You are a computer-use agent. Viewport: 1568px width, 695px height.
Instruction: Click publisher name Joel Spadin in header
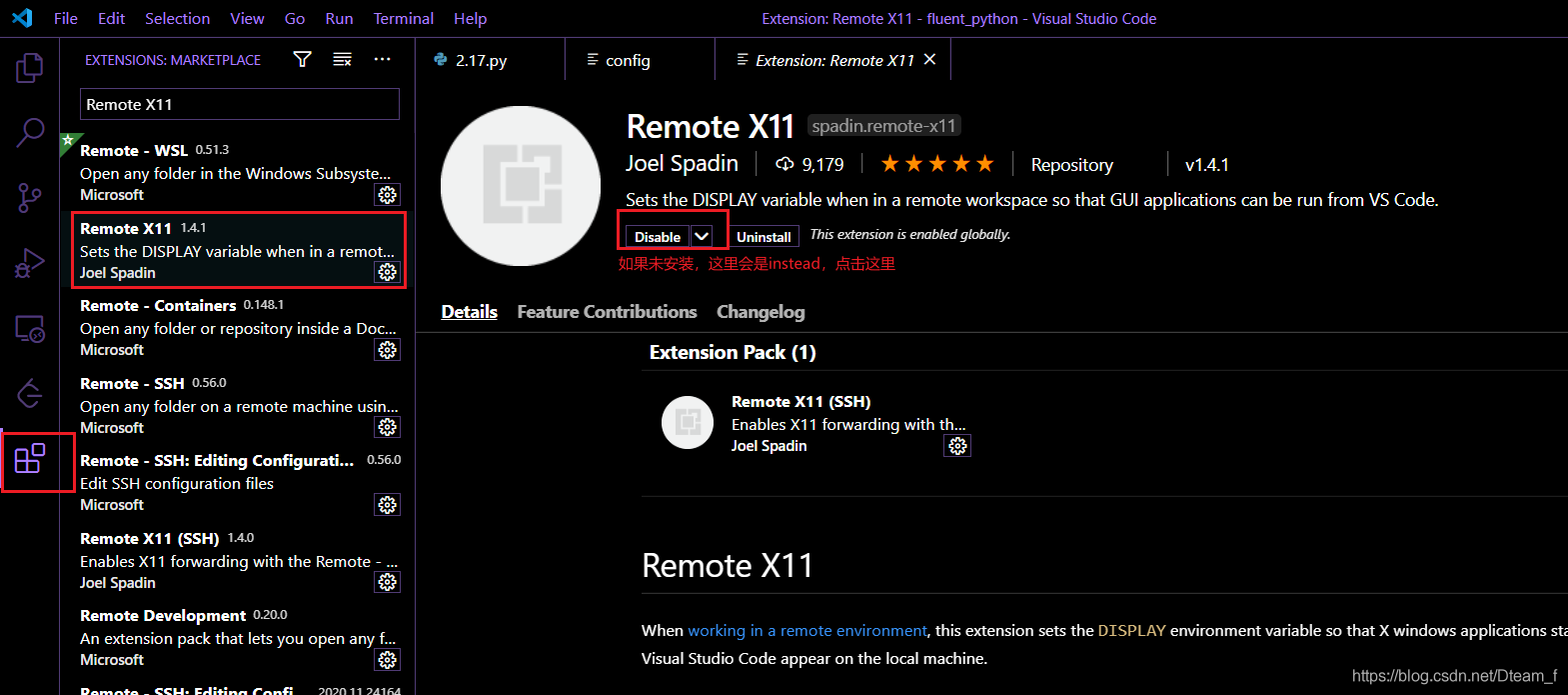click(682, 163)
